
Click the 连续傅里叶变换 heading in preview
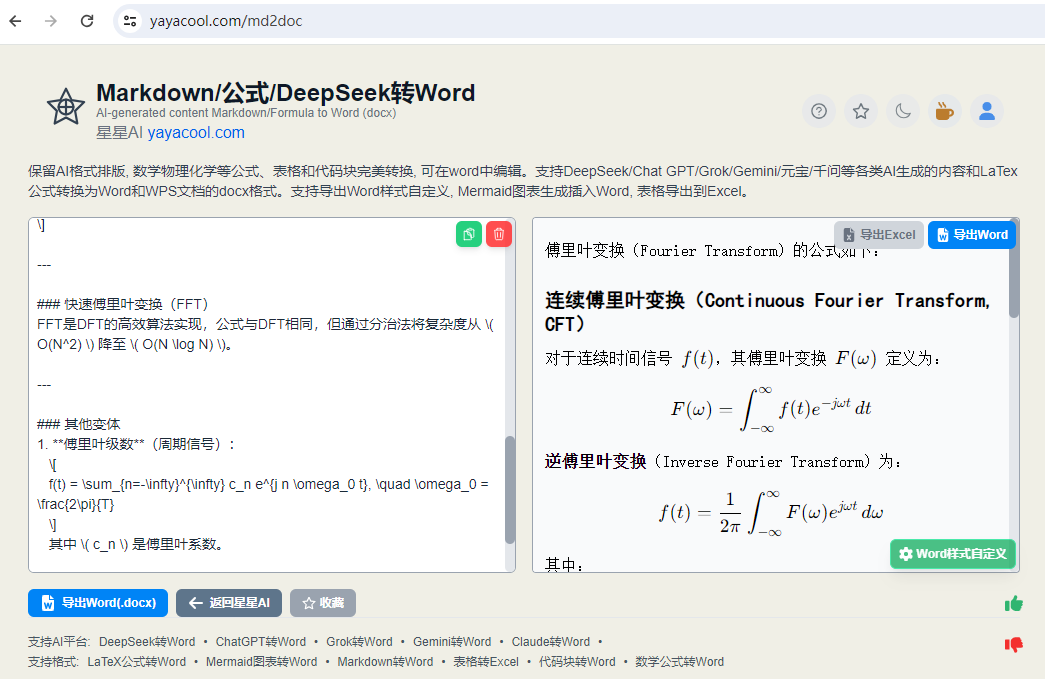[767, 312]
